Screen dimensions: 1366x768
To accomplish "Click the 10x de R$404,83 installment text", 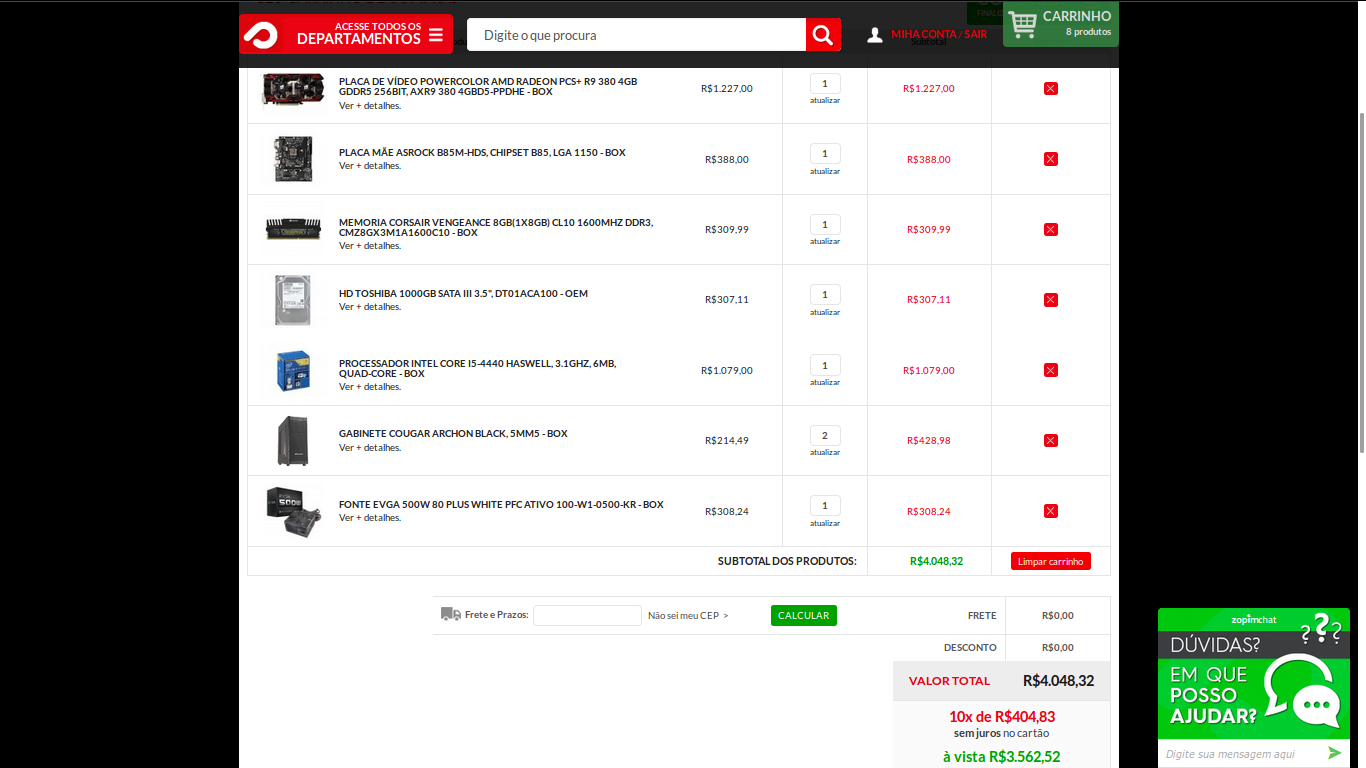I will click(x=1001, y=716).
